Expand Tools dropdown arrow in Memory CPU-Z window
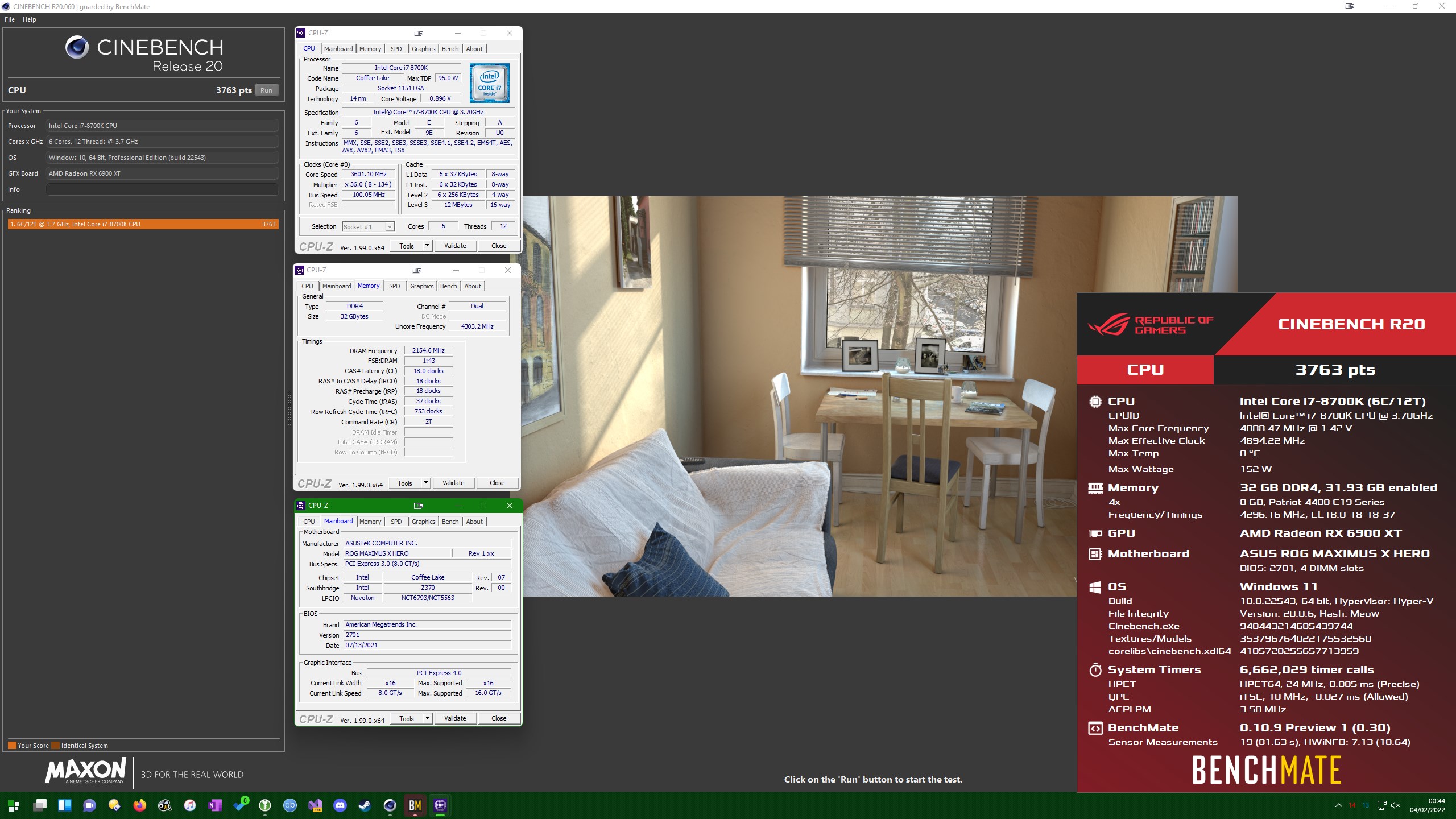 pyautogui.click(x=426, y=483)
